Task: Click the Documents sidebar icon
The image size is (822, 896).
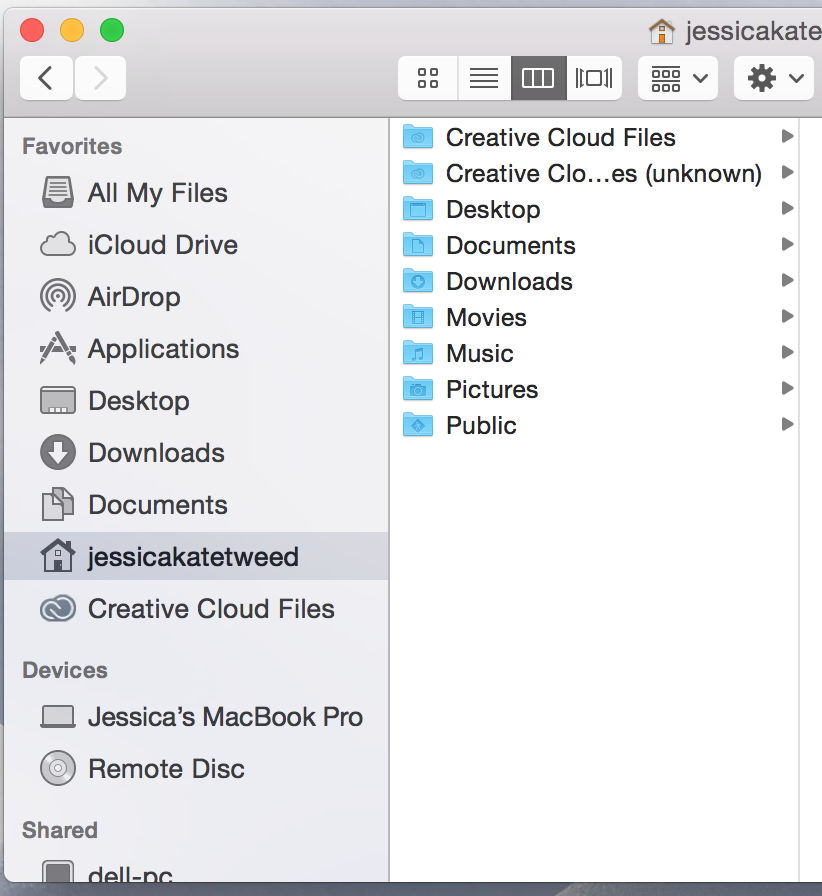Action: coord(58,504)
